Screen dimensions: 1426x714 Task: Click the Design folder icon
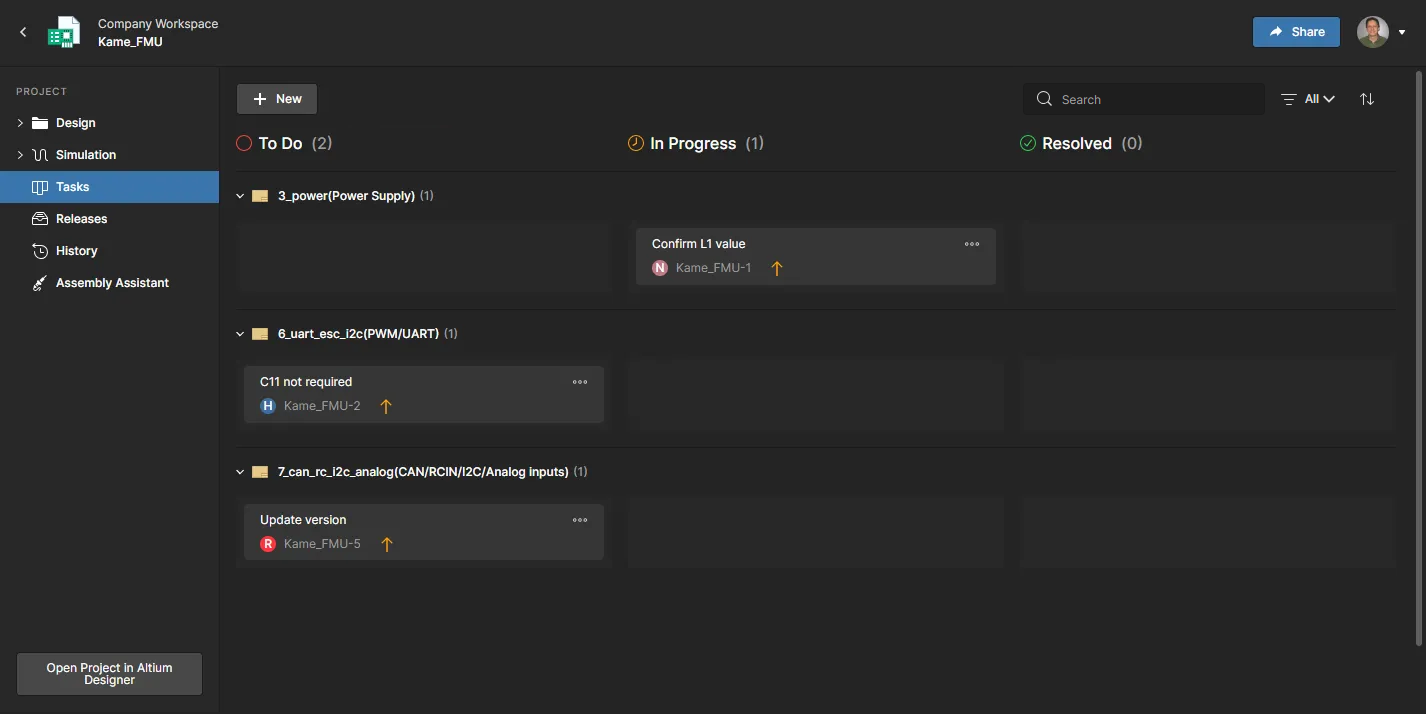[x=40, y=123]
